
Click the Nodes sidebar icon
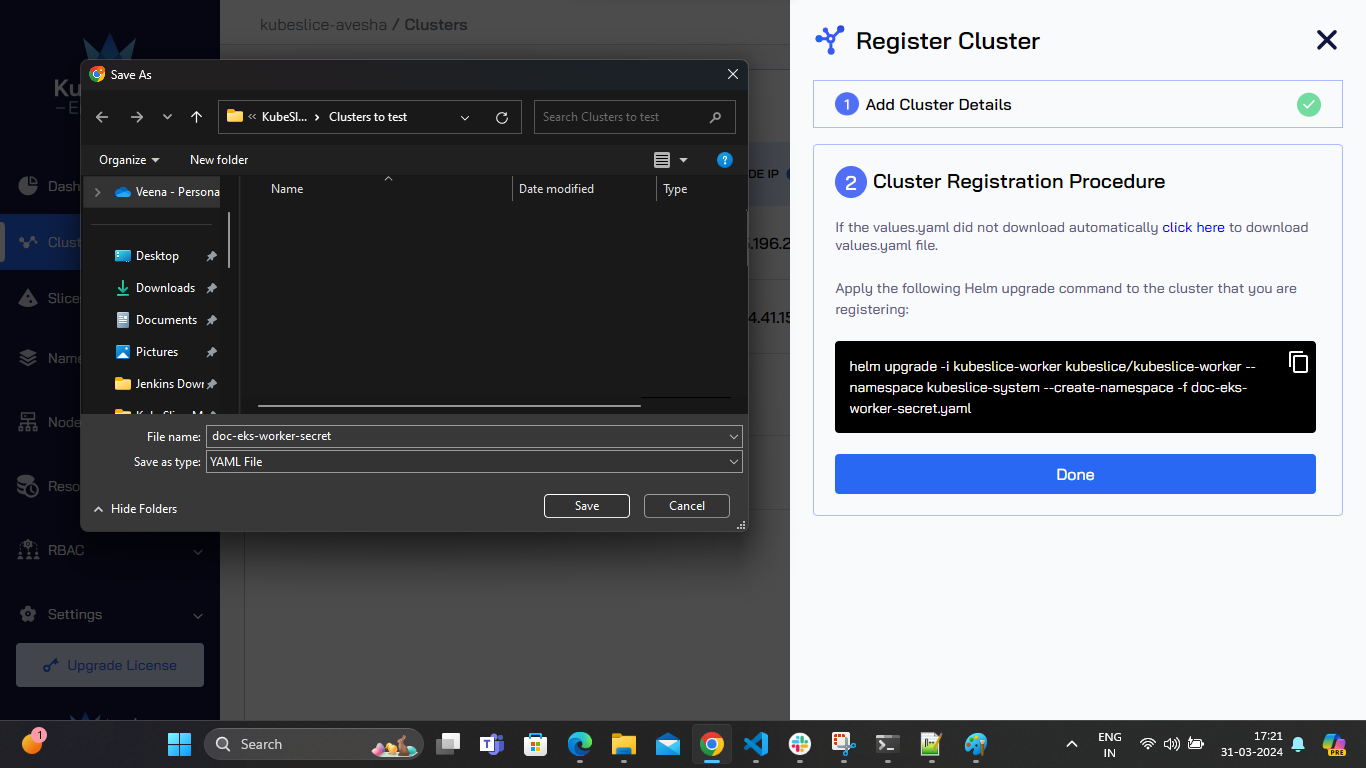pos(29,422)
